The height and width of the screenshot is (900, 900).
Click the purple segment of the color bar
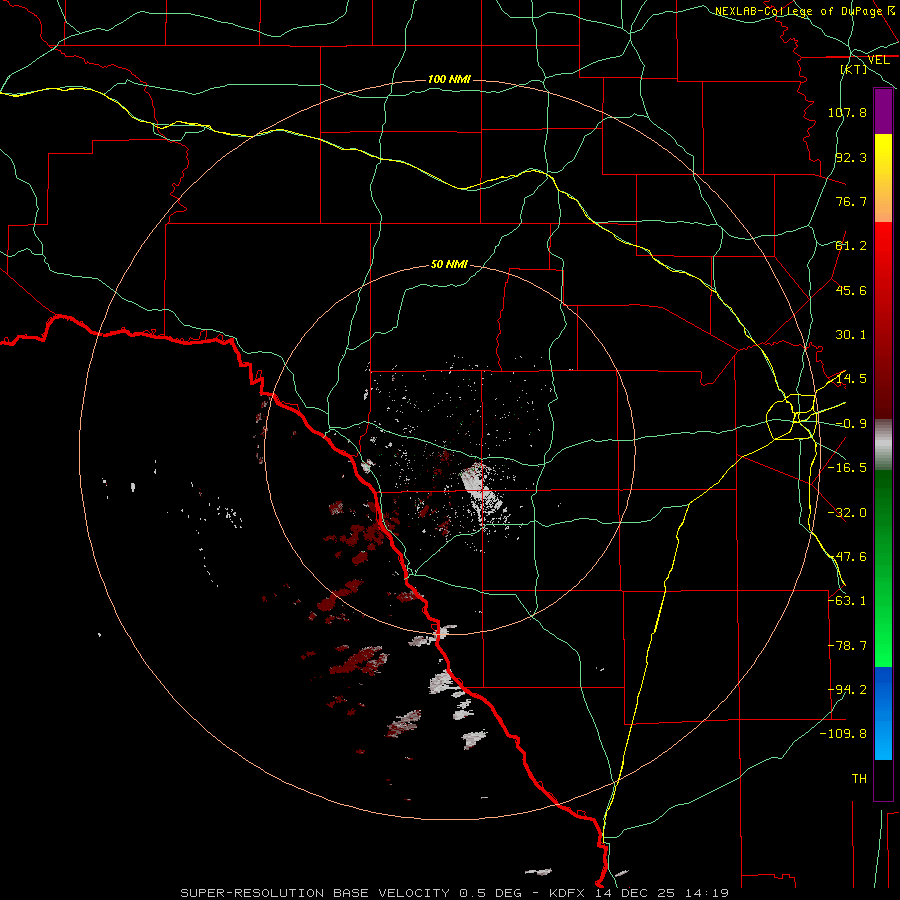point(883,111)
